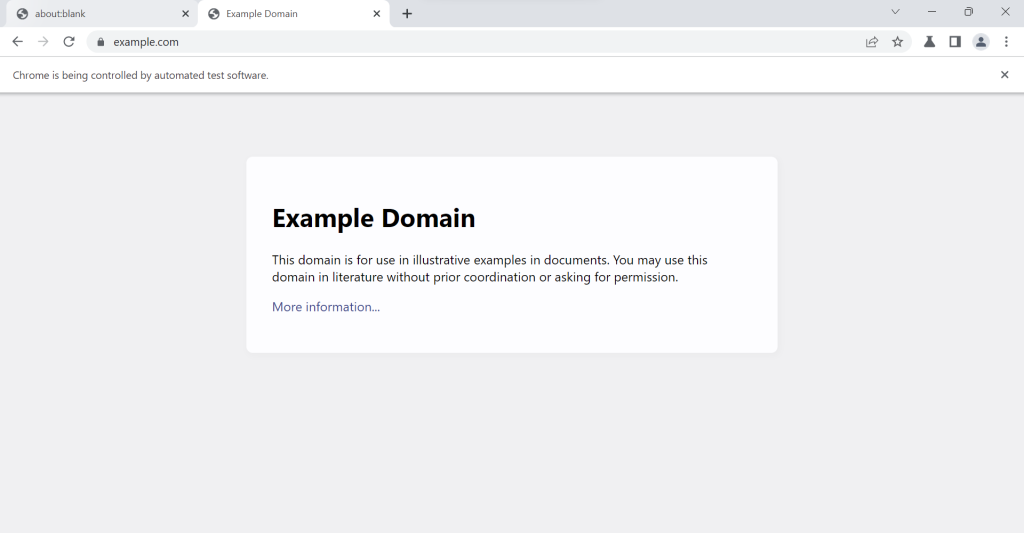Share this page using the share icon
1024x533 pixels.
872,42
